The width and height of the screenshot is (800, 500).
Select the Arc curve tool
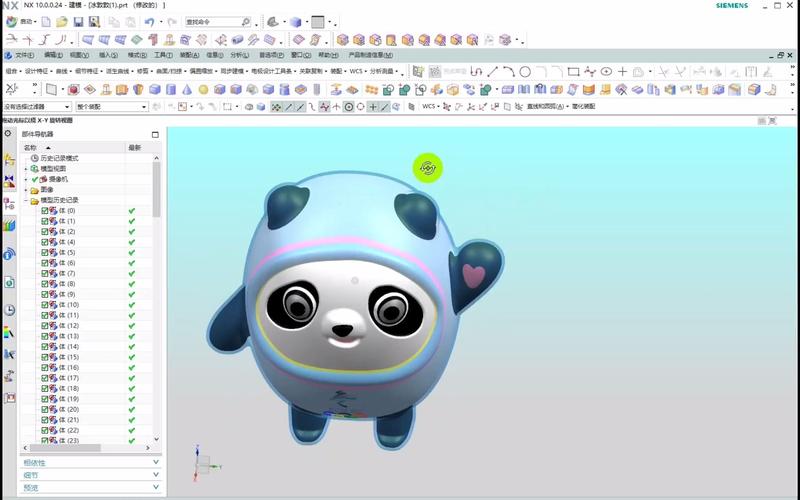tap(509, 71)
